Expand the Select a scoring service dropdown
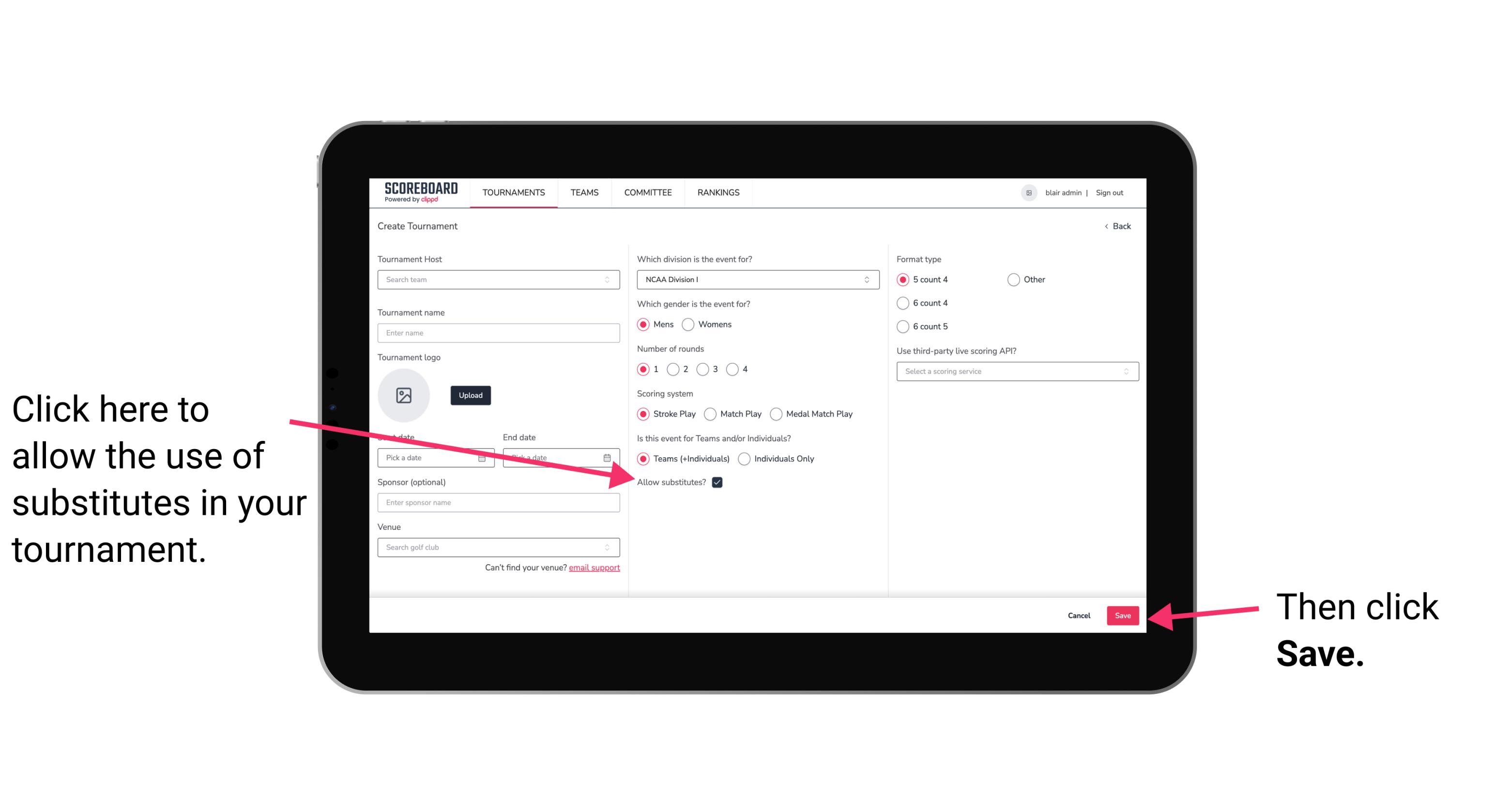Image resolution: width=1510 pixels, height=812 pixels. [1014, 371]
